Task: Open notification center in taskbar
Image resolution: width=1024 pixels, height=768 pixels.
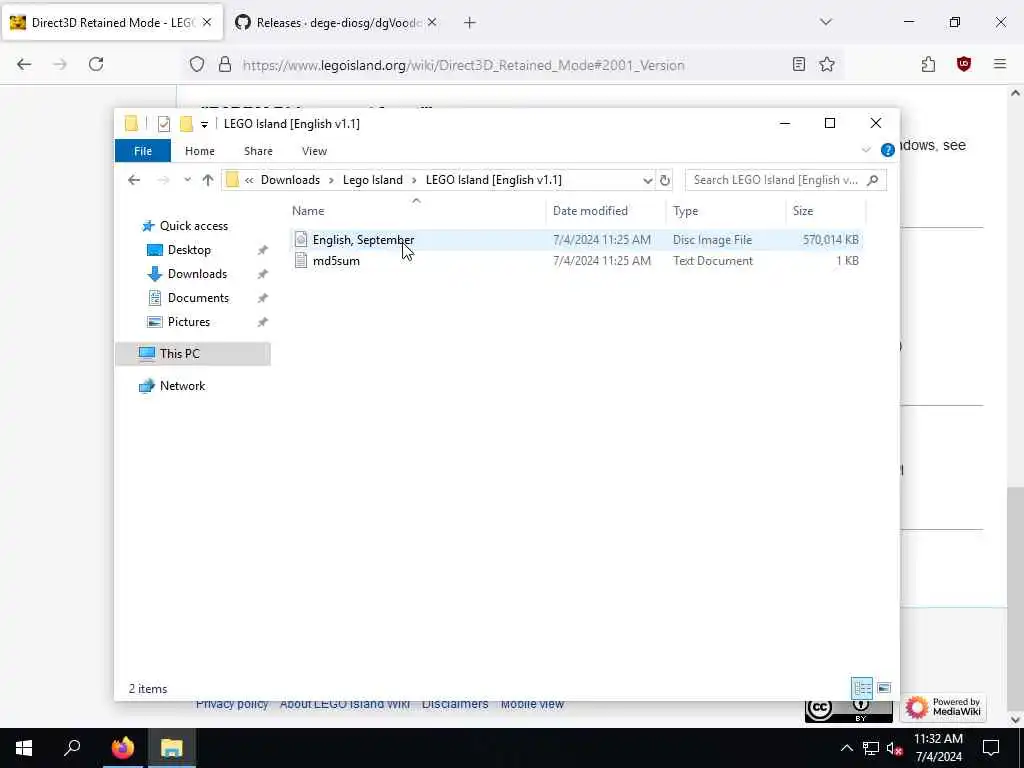Action: (x=991, y=748)
